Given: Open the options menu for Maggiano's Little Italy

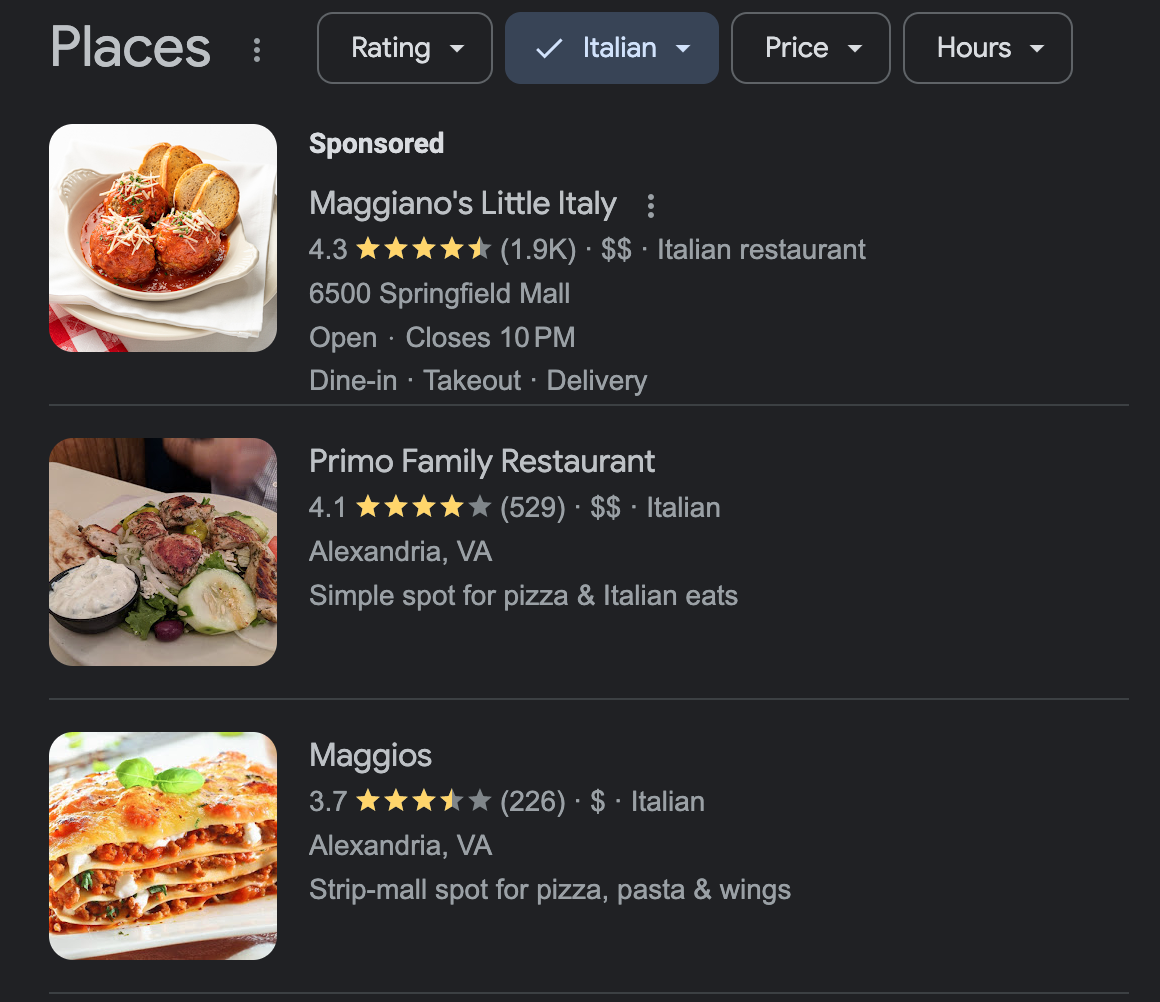Looking at the screenshot, I should tap(650, 205).
